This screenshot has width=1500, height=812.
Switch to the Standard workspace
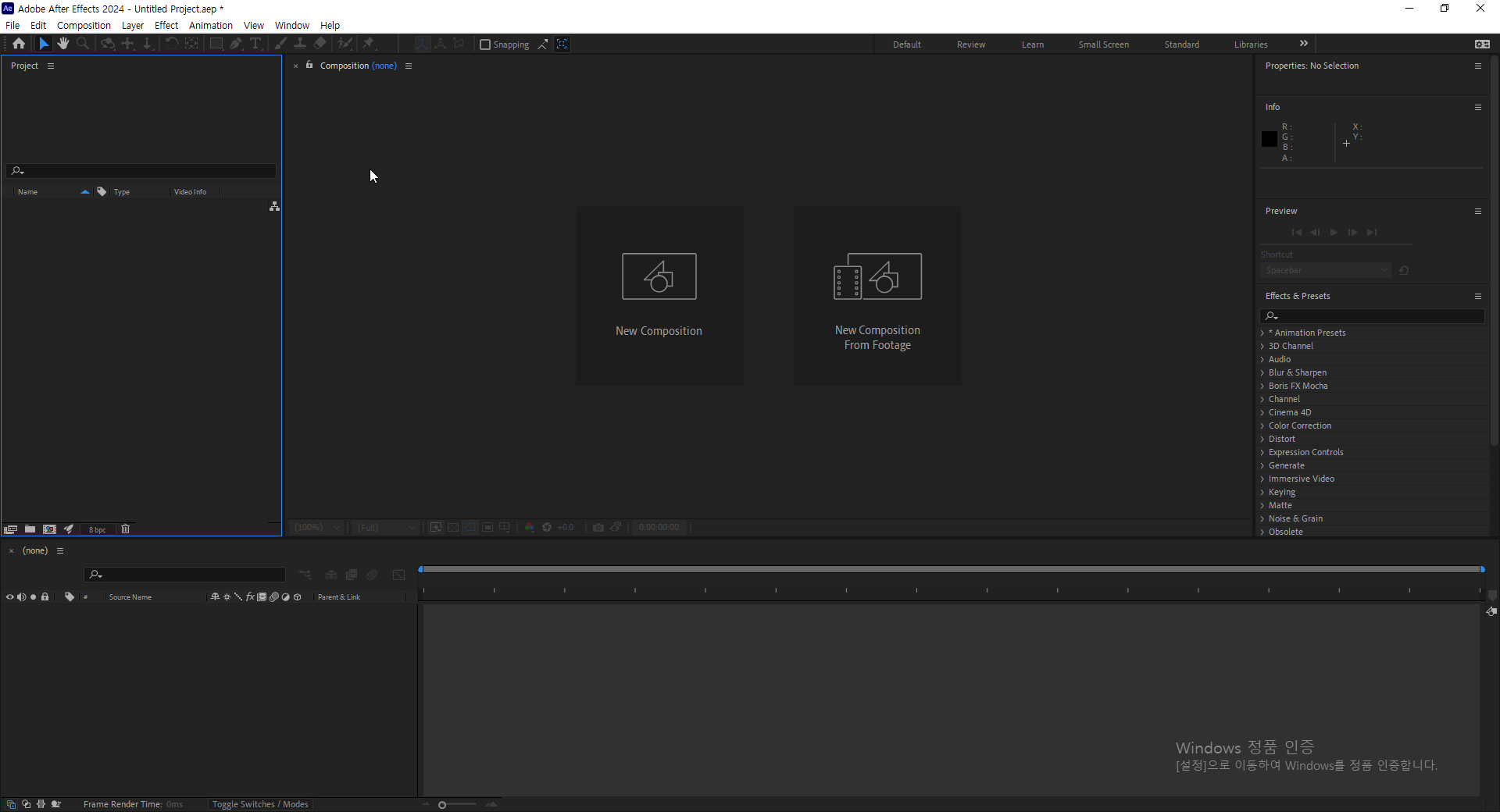pyautogui.click(x=1181, y=45)
